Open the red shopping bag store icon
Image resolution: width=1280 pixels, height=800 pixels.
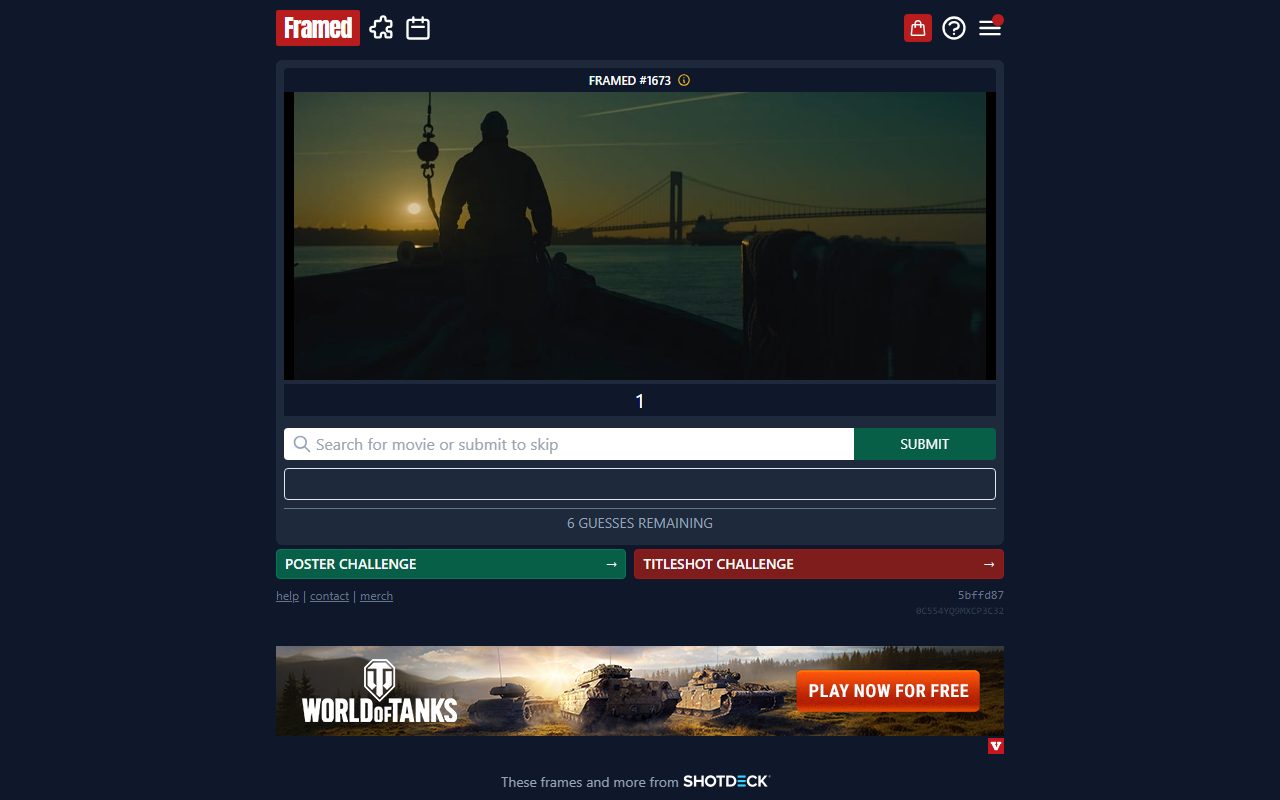pos(918,28)
